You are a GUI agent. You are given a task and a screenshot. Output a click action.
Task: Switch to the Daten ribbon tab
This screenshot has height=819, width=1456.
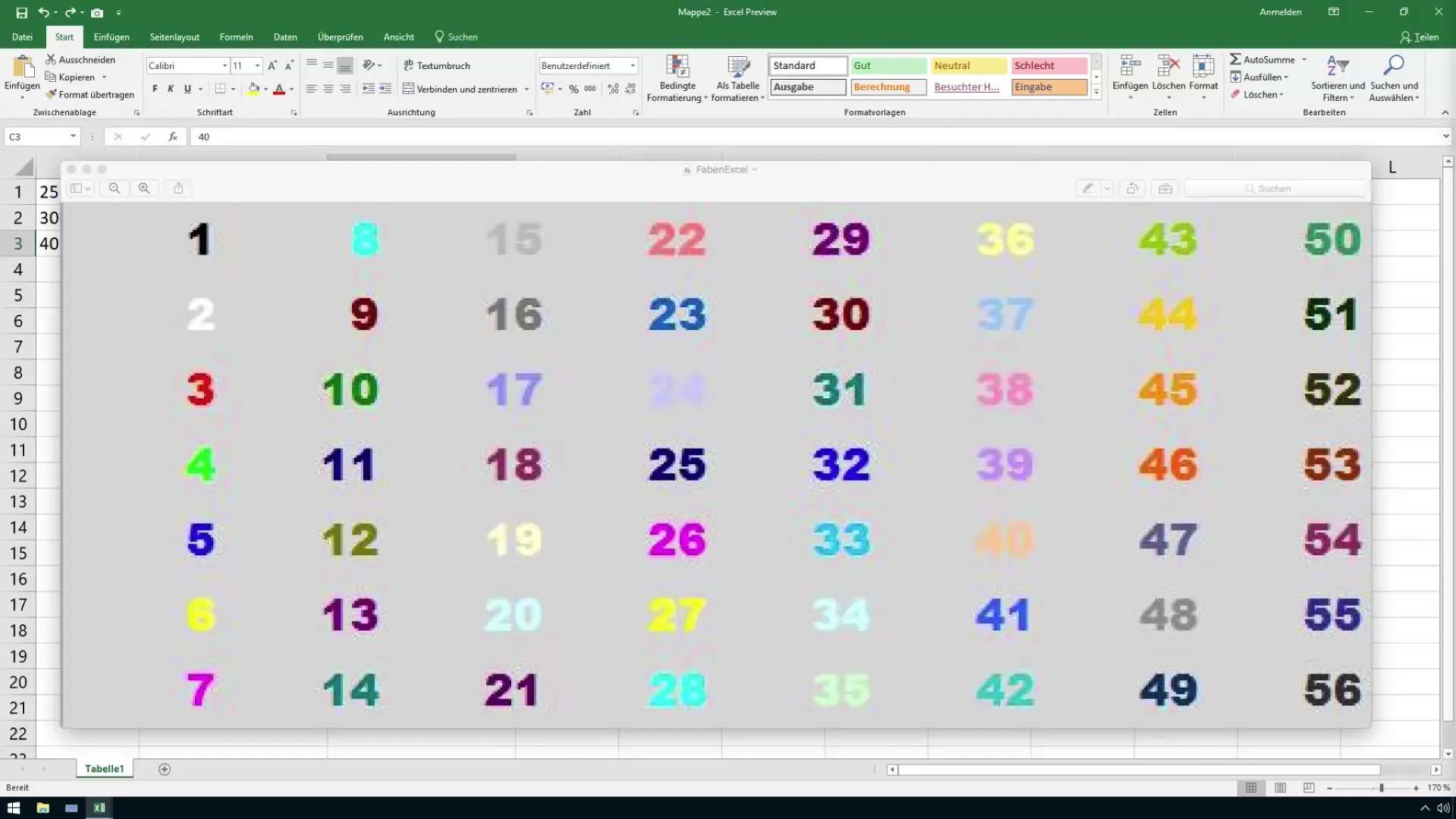285,36
